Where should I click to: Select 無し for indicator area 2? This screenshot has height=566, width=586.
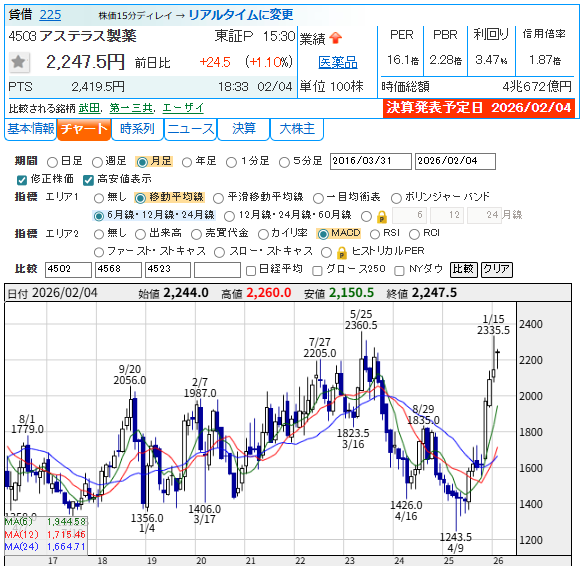pos(99,234)
